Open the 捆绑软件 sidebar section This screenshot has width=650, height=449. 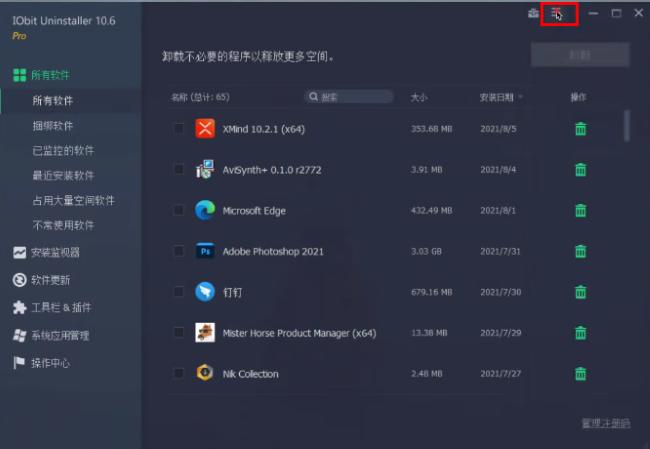pyautogui.click(x=52, y=126)
